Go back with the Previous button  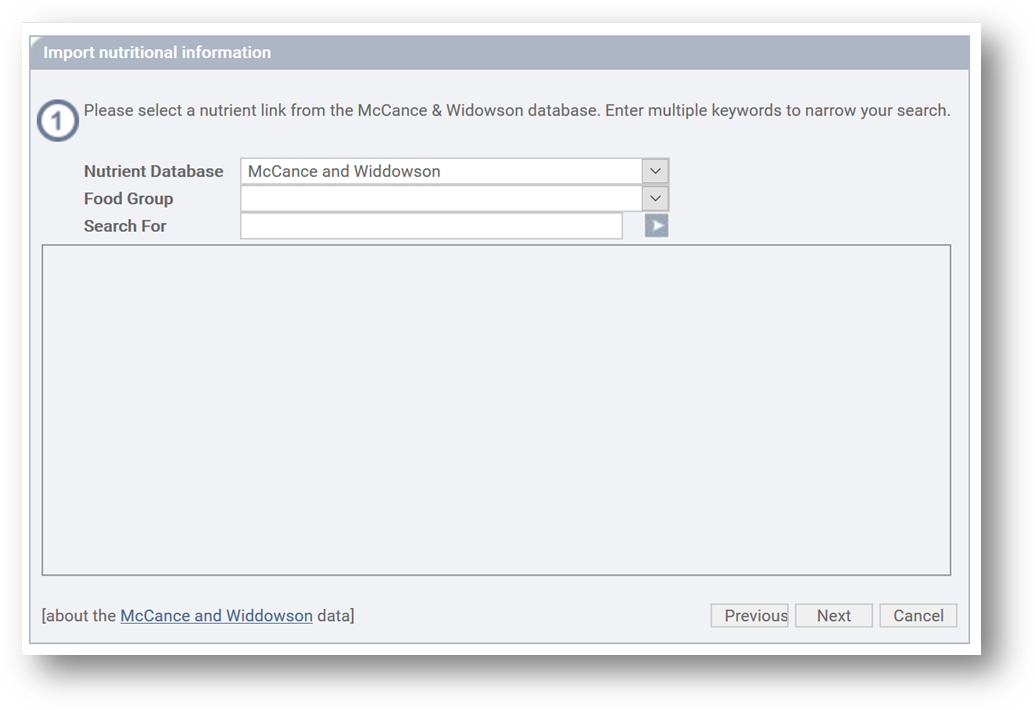coord(749,616)
